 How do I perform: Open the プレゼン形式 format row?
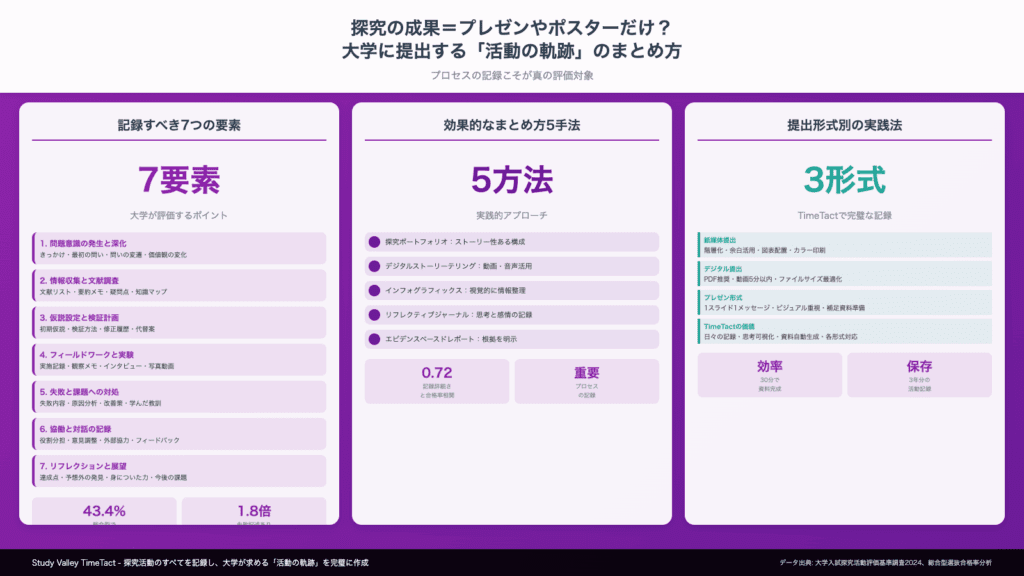(x=844, y=303)
